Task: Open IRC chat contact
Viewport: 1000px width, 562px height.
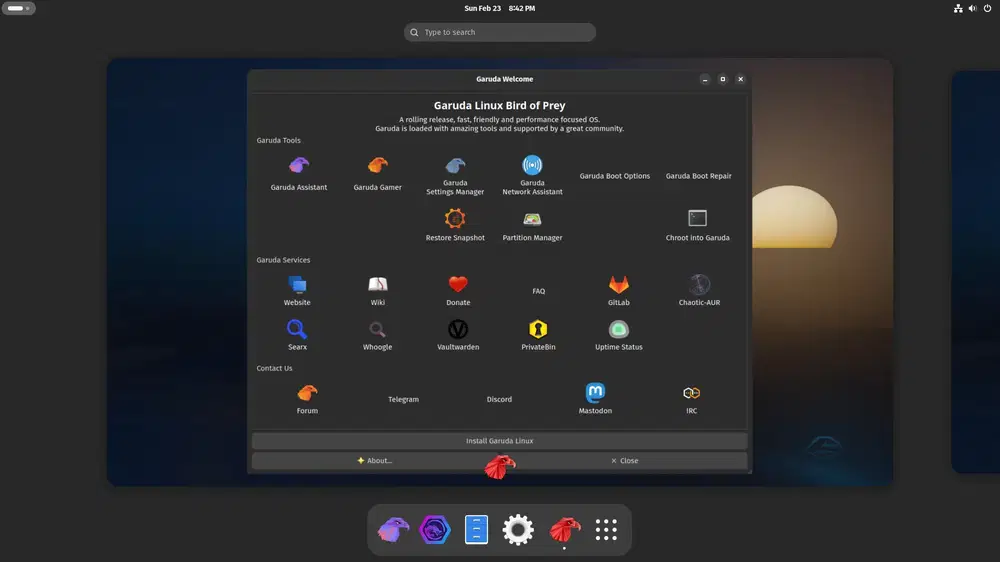Action: (x=691, y=399)
